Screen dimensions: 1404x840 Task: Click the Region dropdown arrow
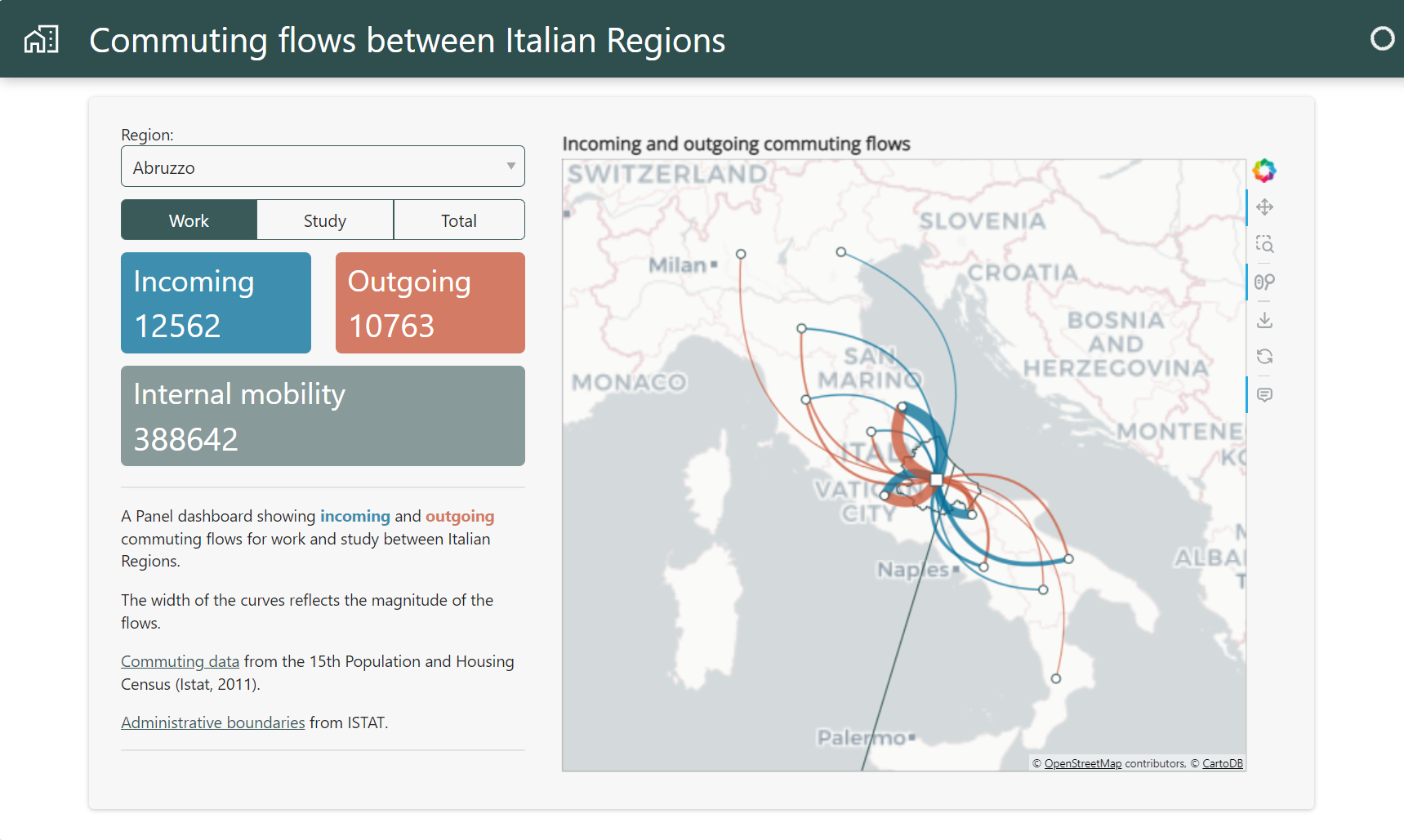(x=510, y=167)
